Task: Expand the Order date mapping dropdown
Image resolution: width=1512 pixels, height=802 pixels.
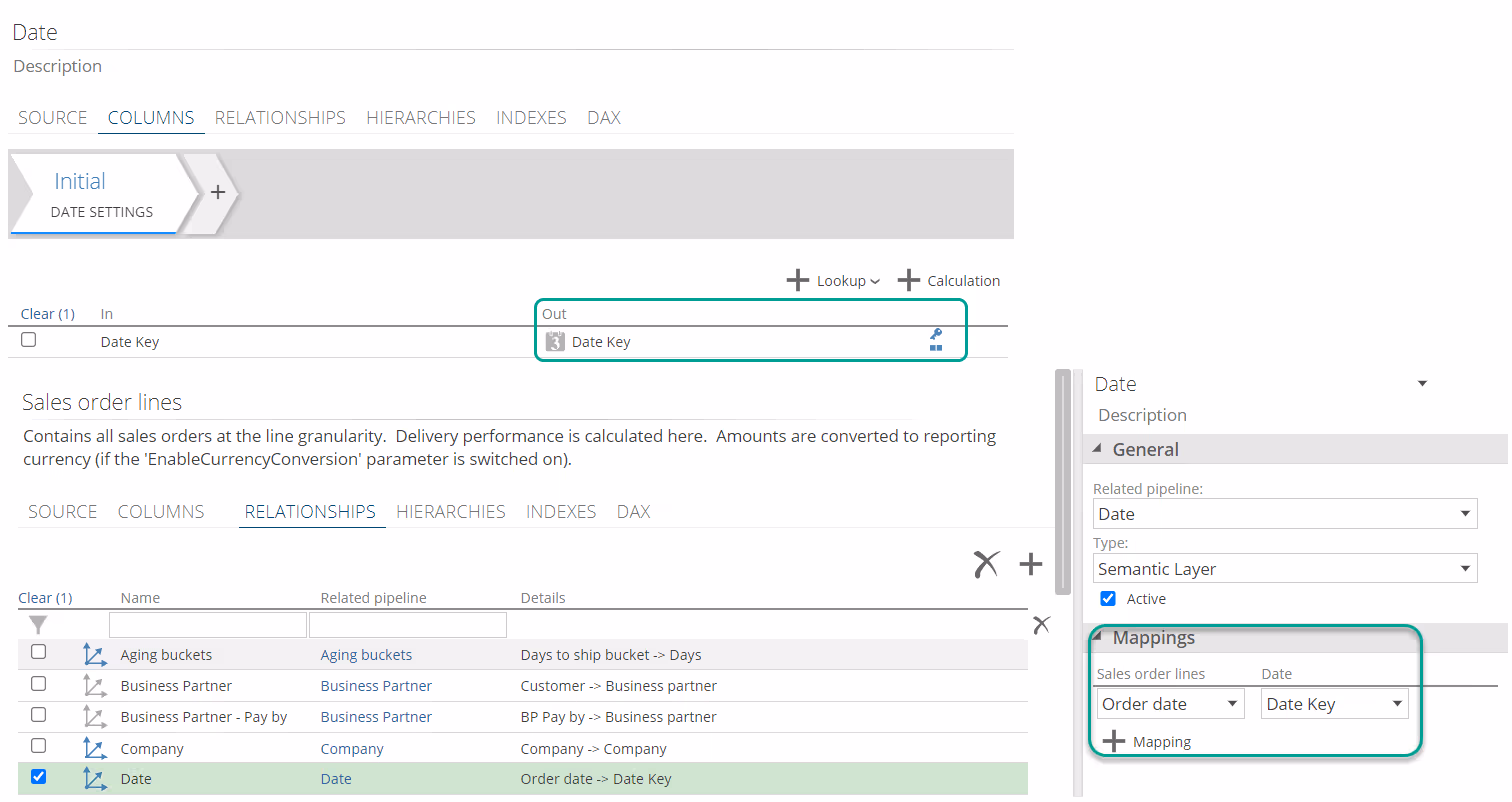Action: [x=1170, y=704]
